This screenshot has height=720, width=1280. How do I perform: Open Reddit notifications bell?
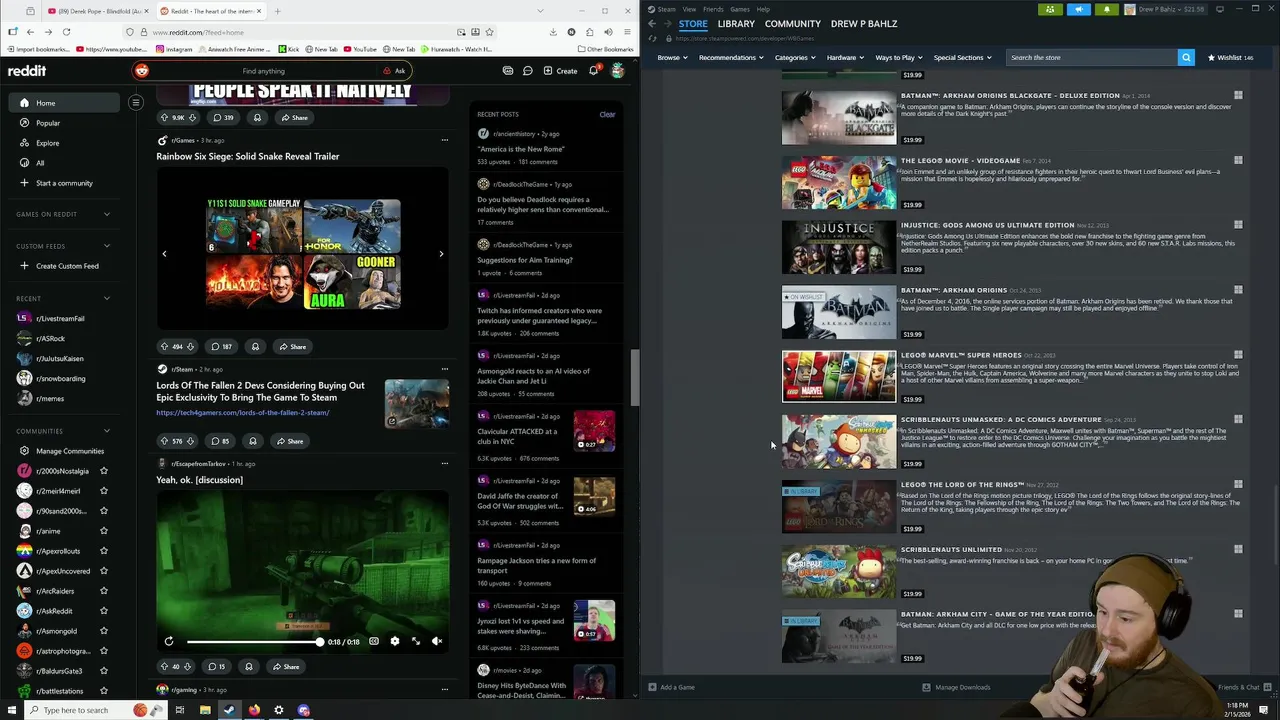pyautogui.click(x=593, y=71)
